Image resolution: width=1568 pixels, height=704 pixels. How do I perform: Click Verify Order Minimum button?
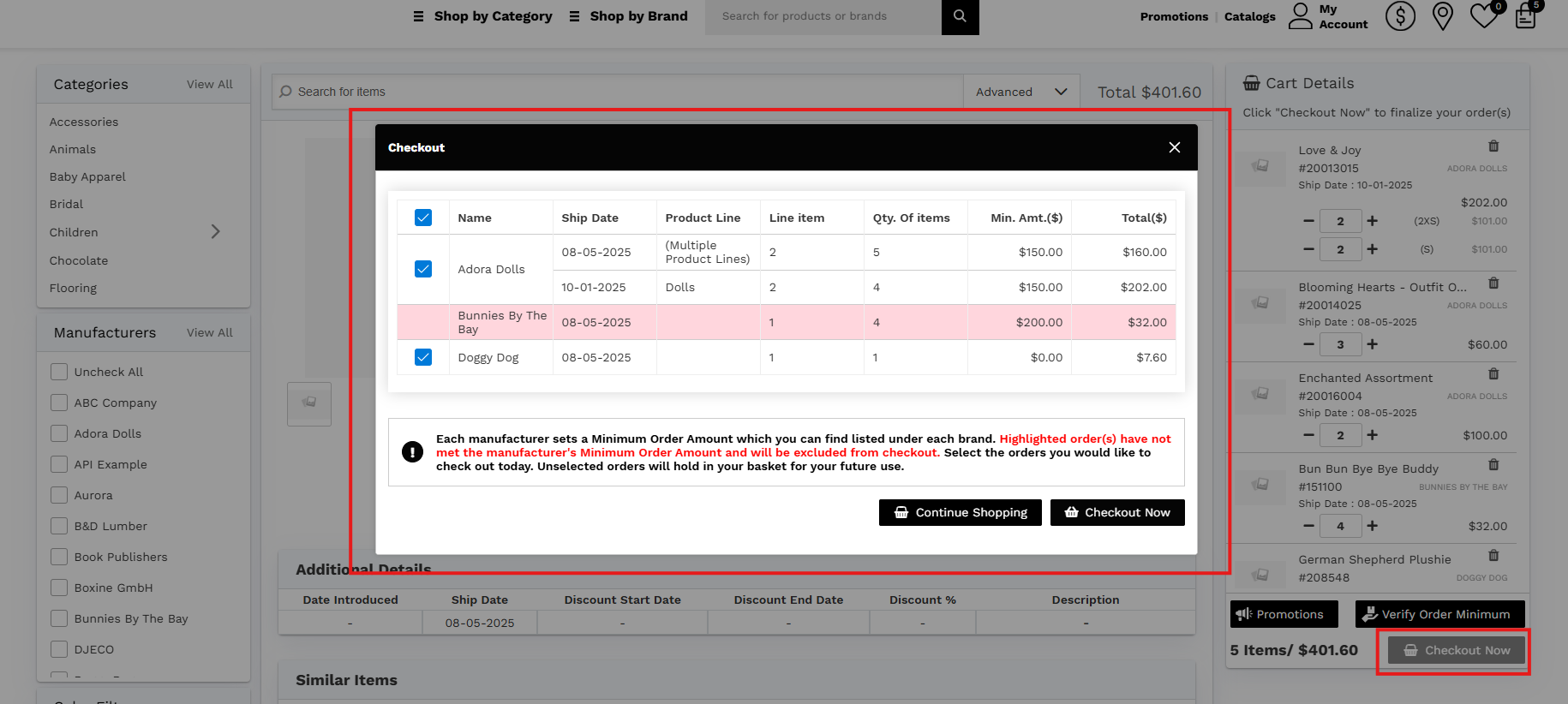coord(1439,614)
